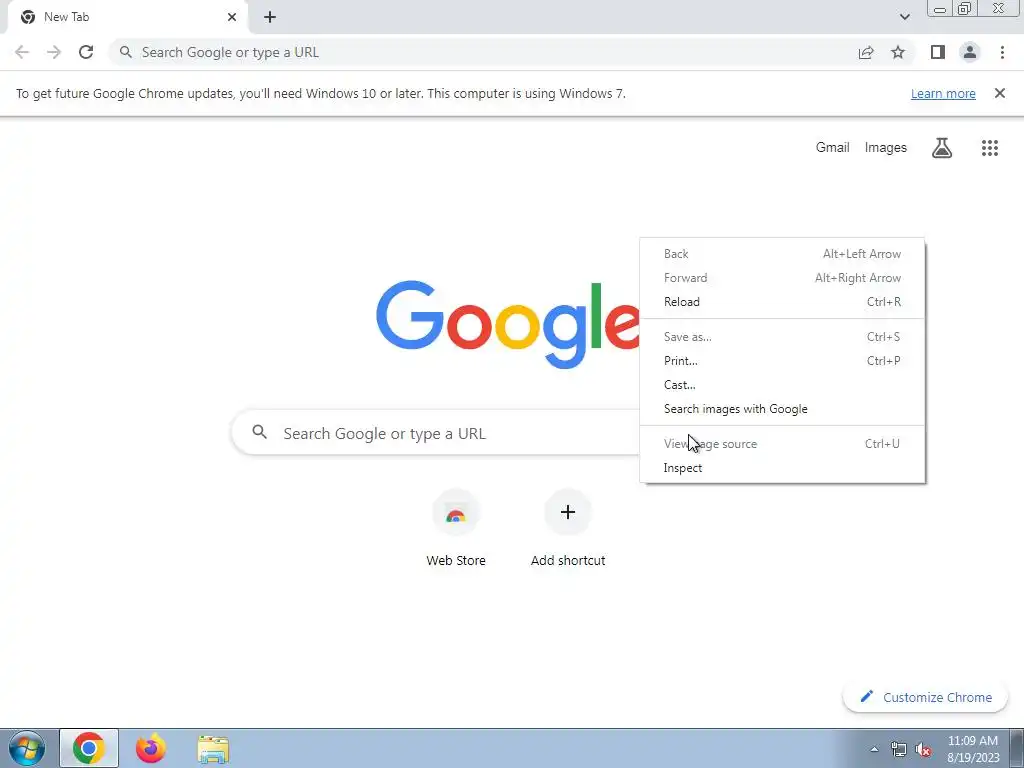Screen dimensions: 1024x768
Task: Click the share this page icon
Action: [x=866, y=52]
